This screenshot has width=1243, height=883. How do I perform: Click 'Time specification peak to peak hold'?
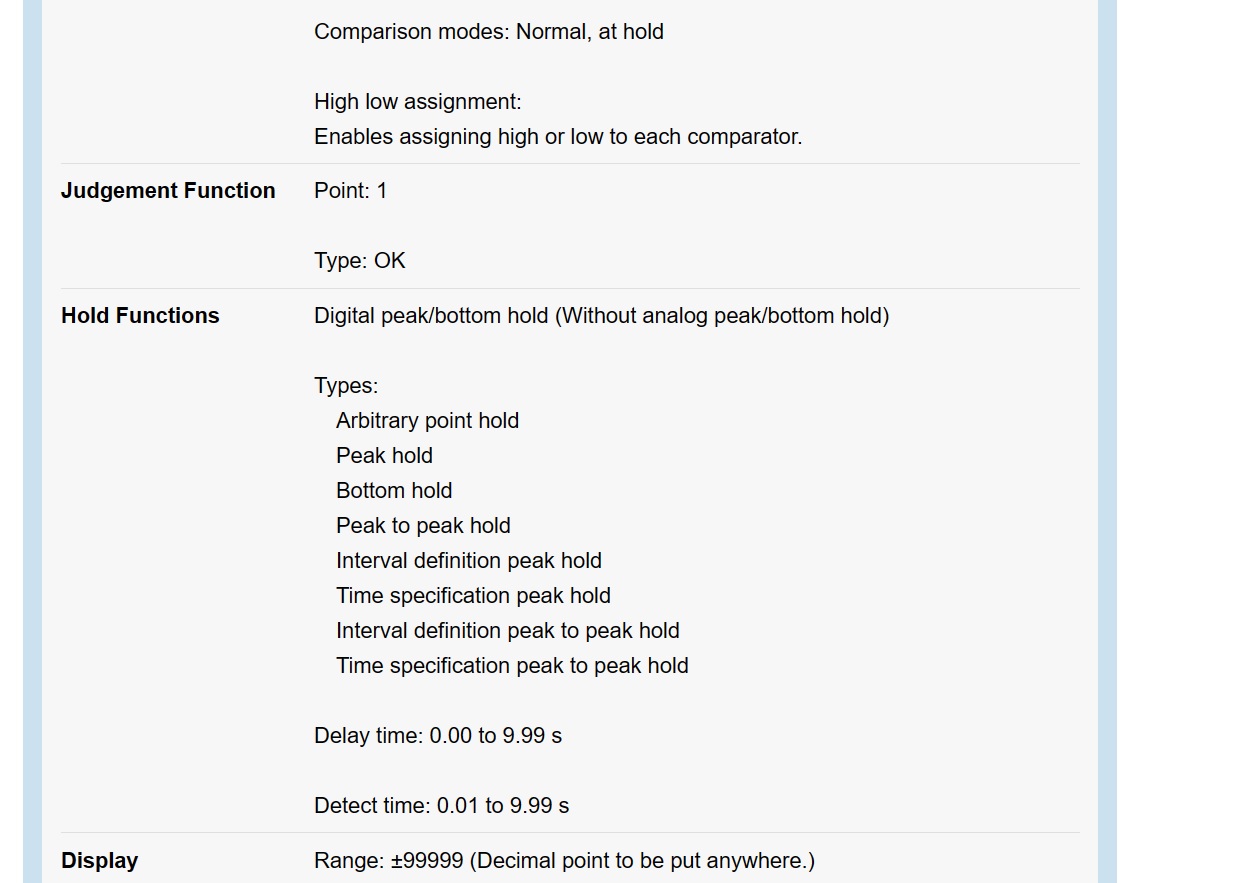pos(512,666)
